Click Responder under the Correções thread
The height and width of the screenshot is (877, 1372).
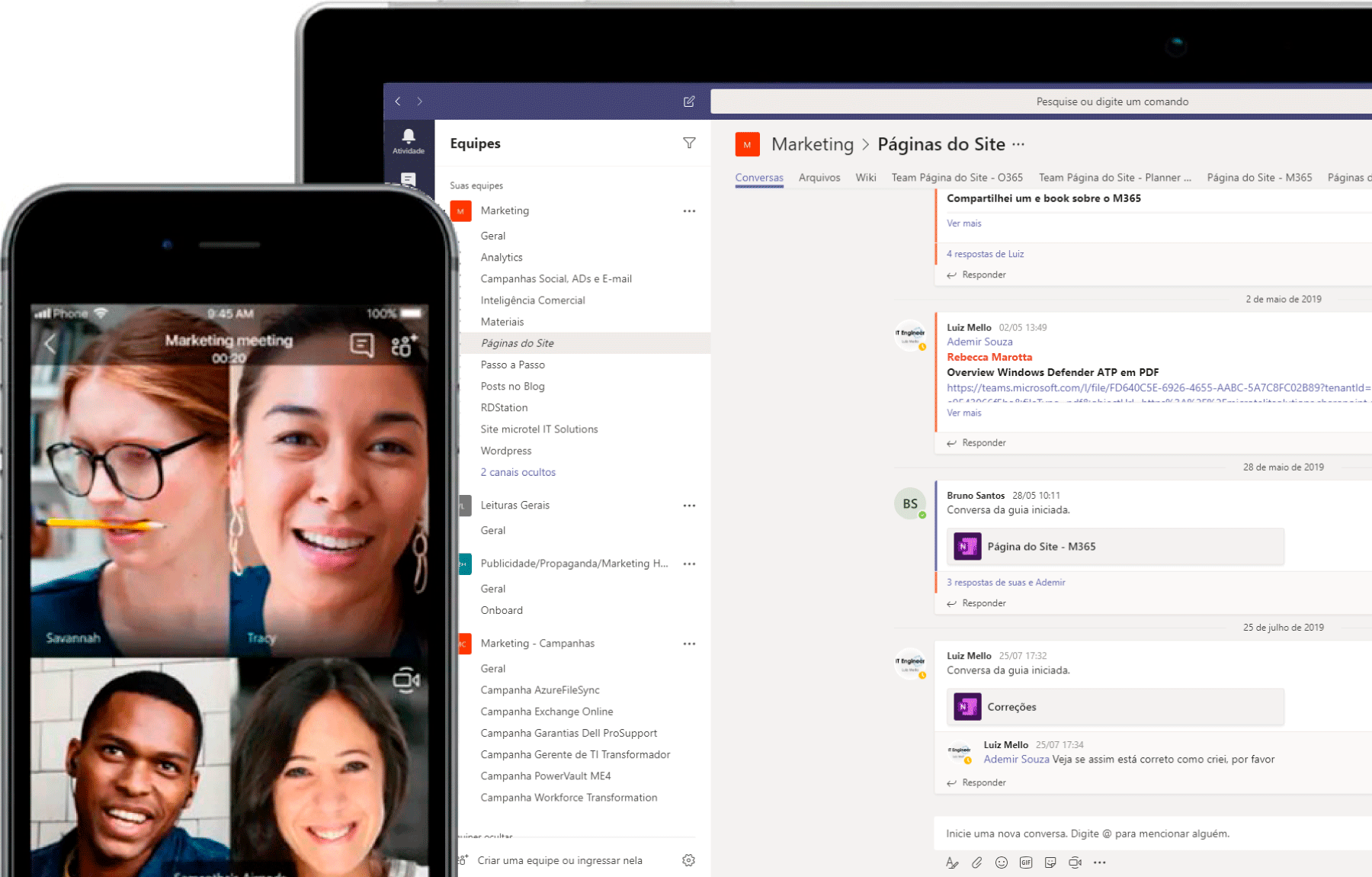pyautogui.click(x=976, y=782)
